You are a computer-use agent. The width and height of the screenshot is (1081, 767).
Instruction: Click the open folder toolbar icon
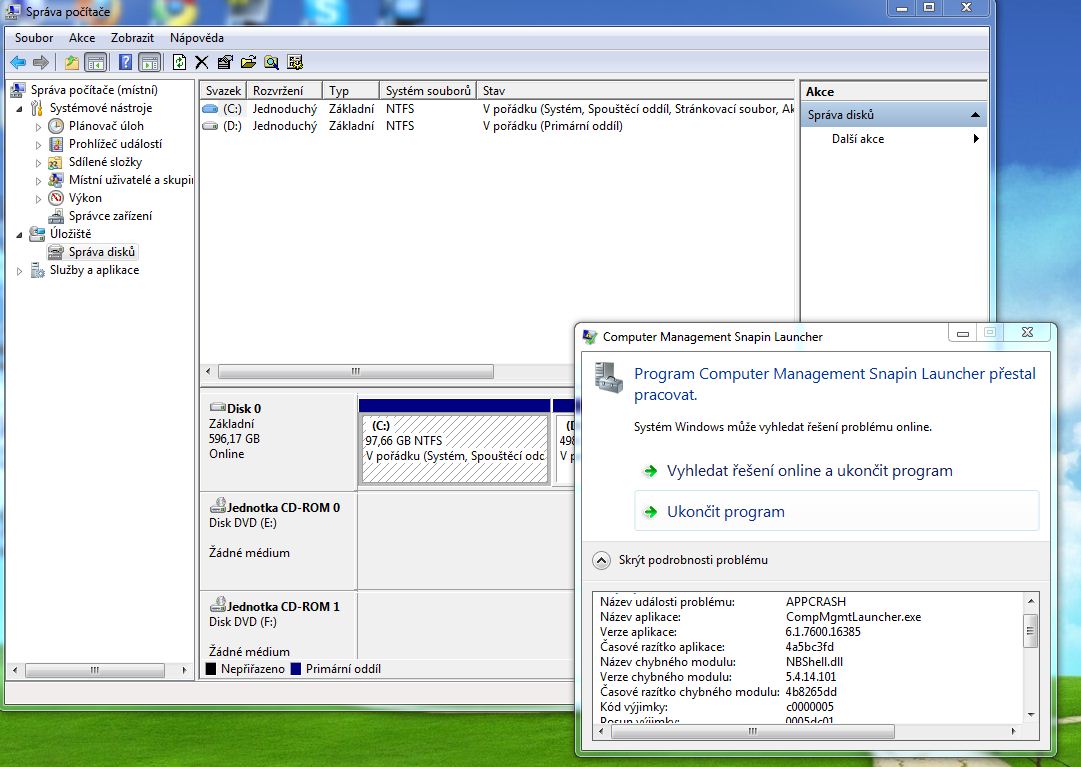coord(248,63)
